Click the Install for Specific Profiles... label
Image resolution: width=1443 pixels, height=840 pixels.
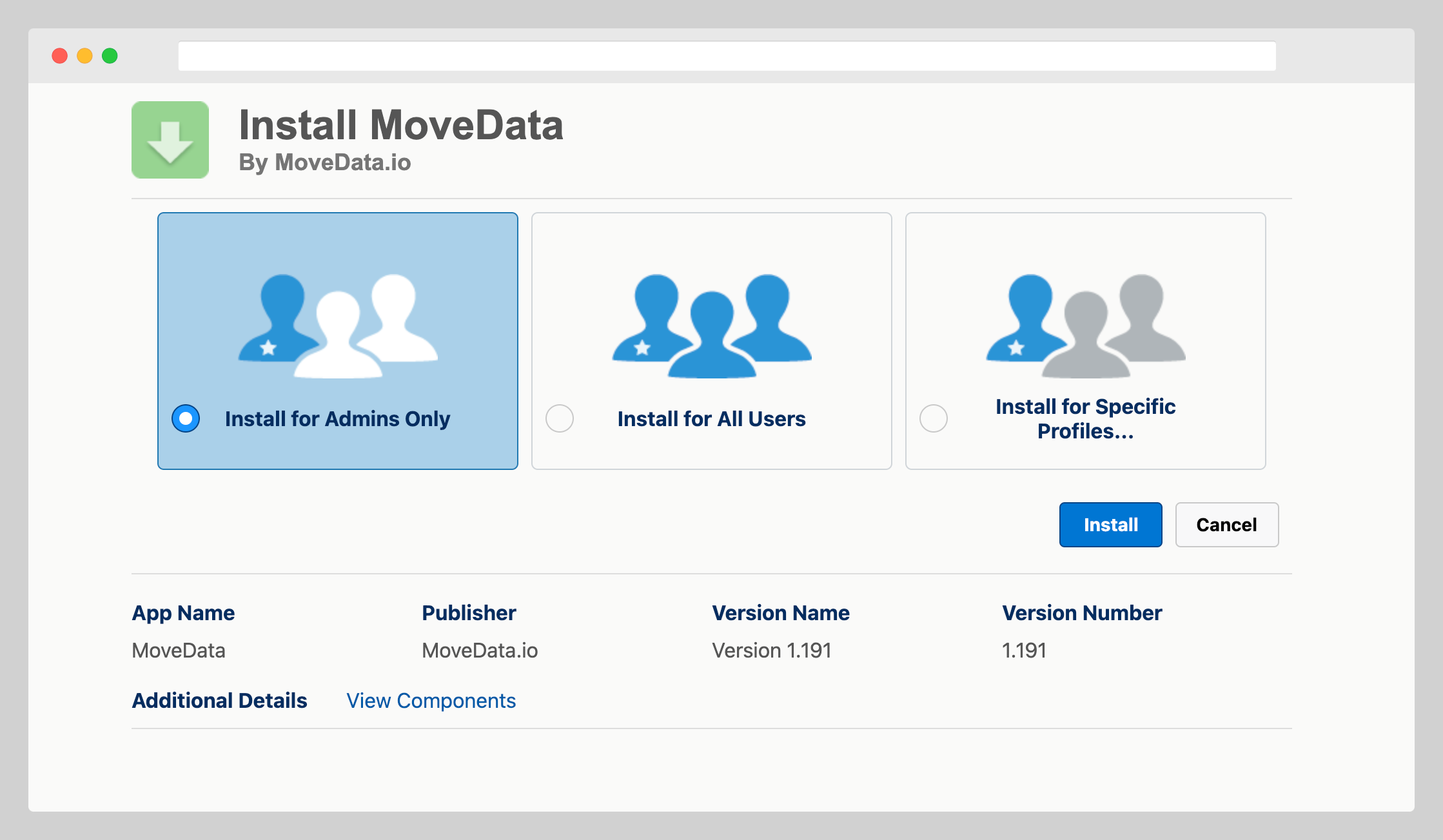1085,419
